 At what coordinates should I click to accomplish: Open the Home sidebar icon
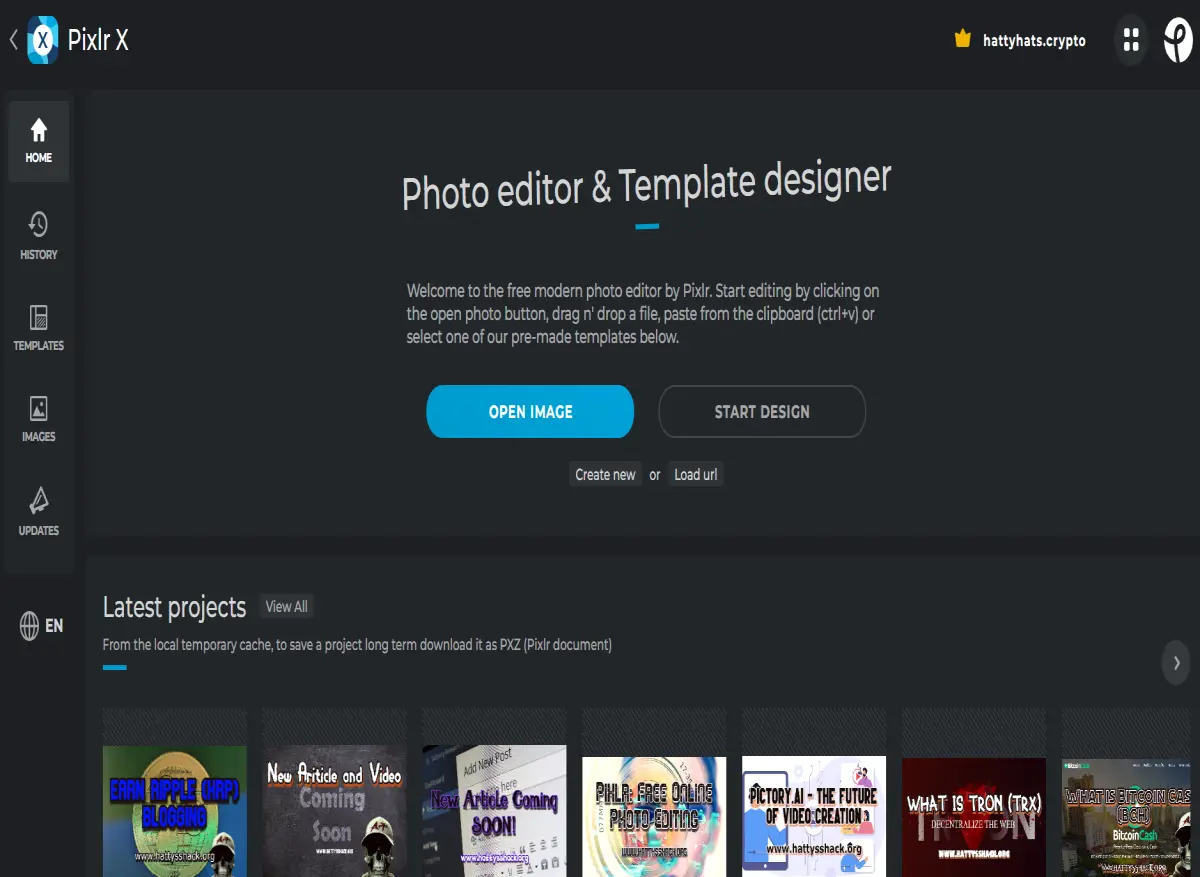(x=38, y=141)
